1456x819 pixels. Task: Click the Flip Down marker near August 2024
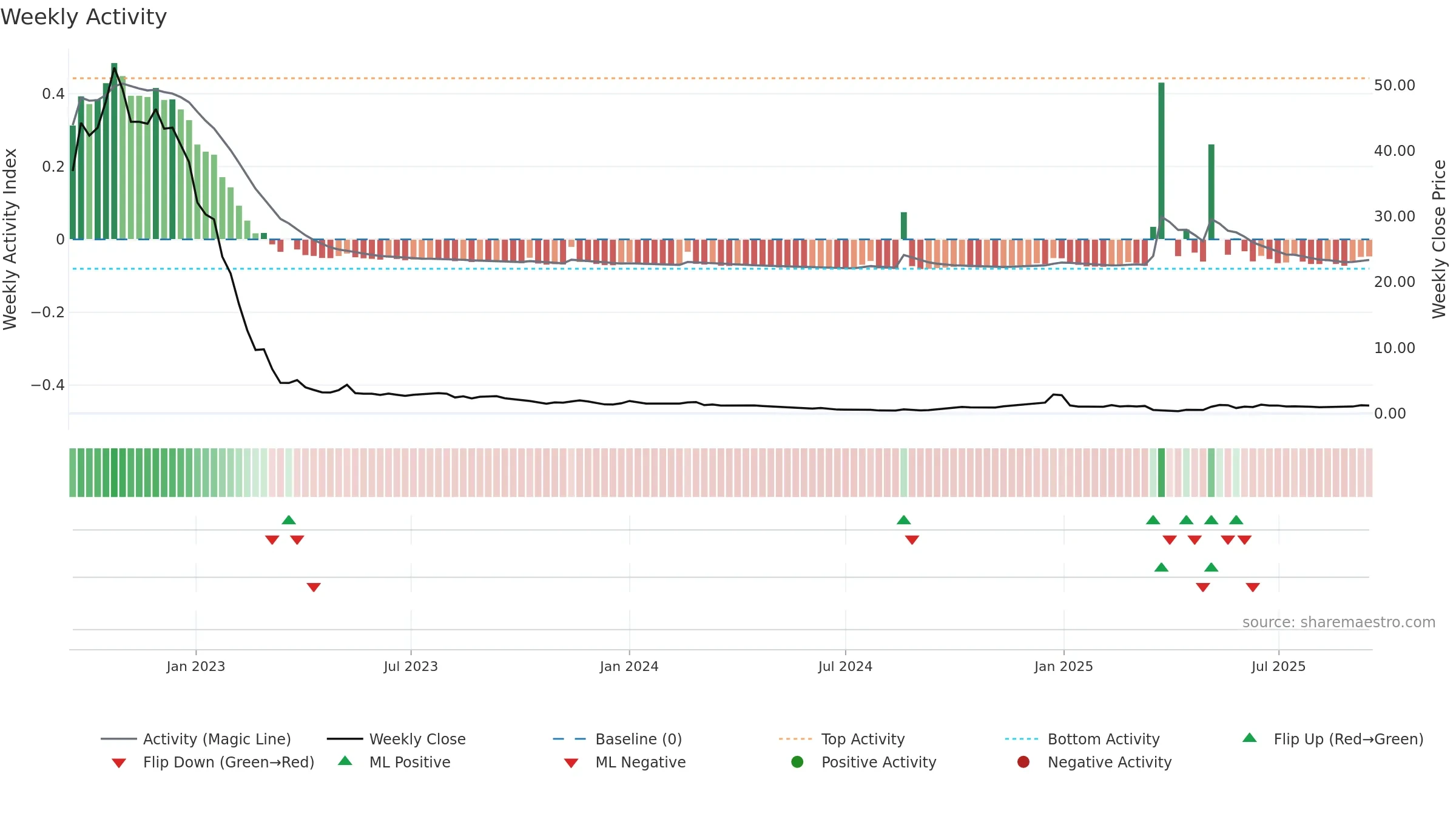coord(912,540)
